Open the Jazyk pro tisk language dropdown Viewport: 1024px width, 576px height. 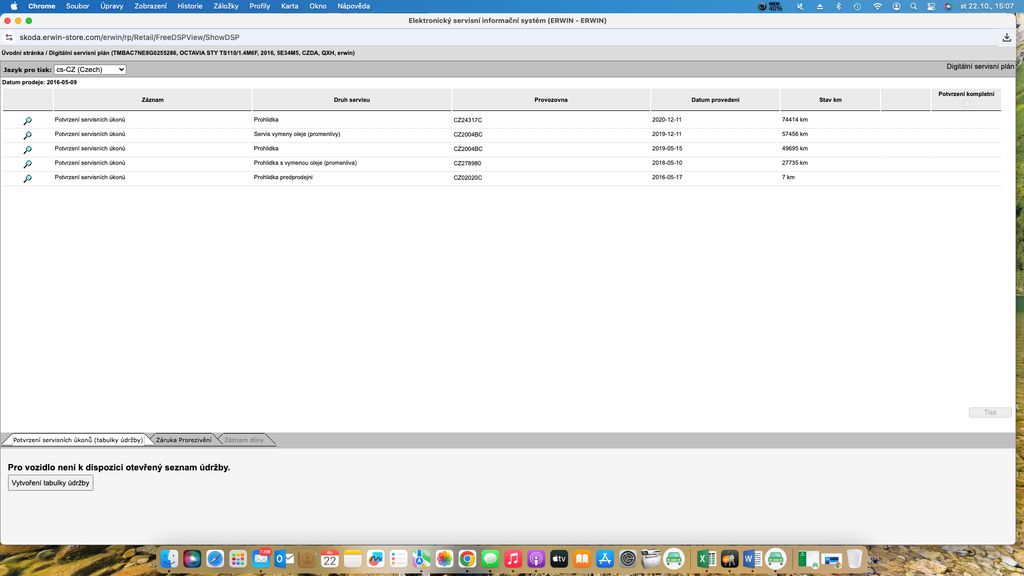pos(90,70)
